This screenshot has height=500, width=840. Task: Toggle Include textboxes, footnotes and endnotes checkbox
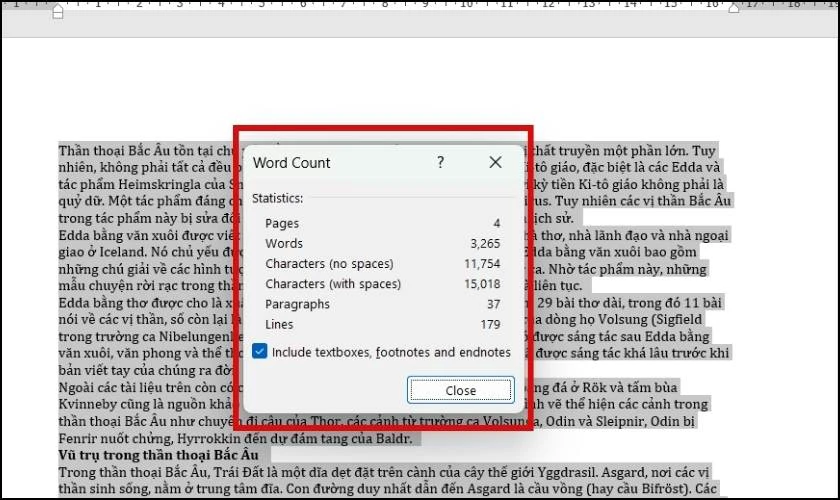point(259,352)
